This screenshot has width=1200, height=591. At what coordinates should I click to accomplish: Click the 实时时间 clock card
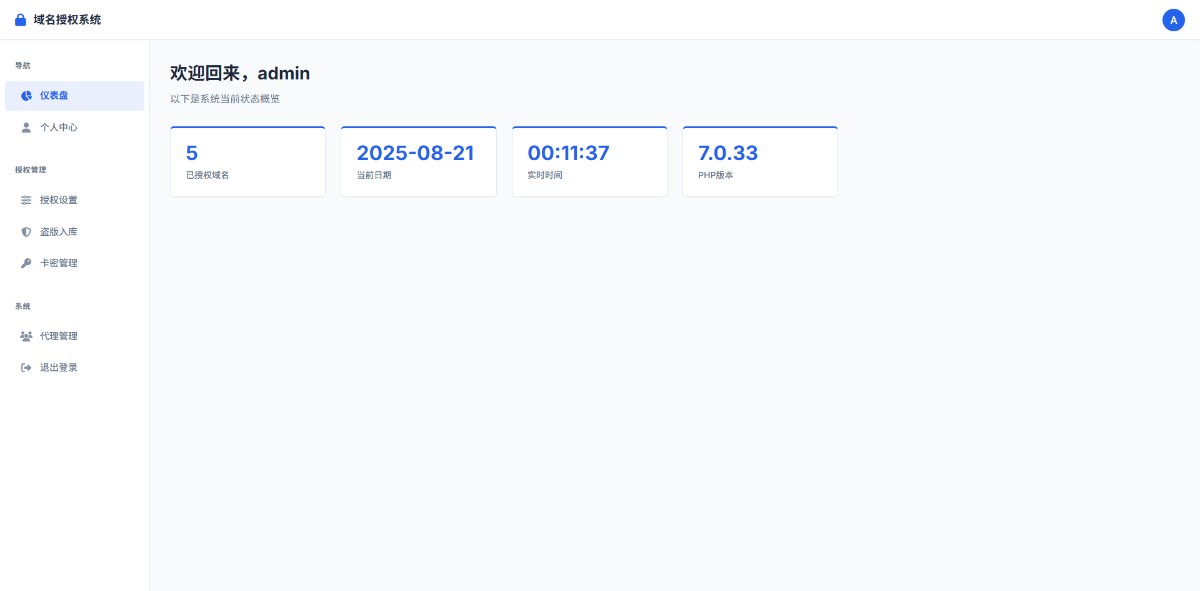589,162
